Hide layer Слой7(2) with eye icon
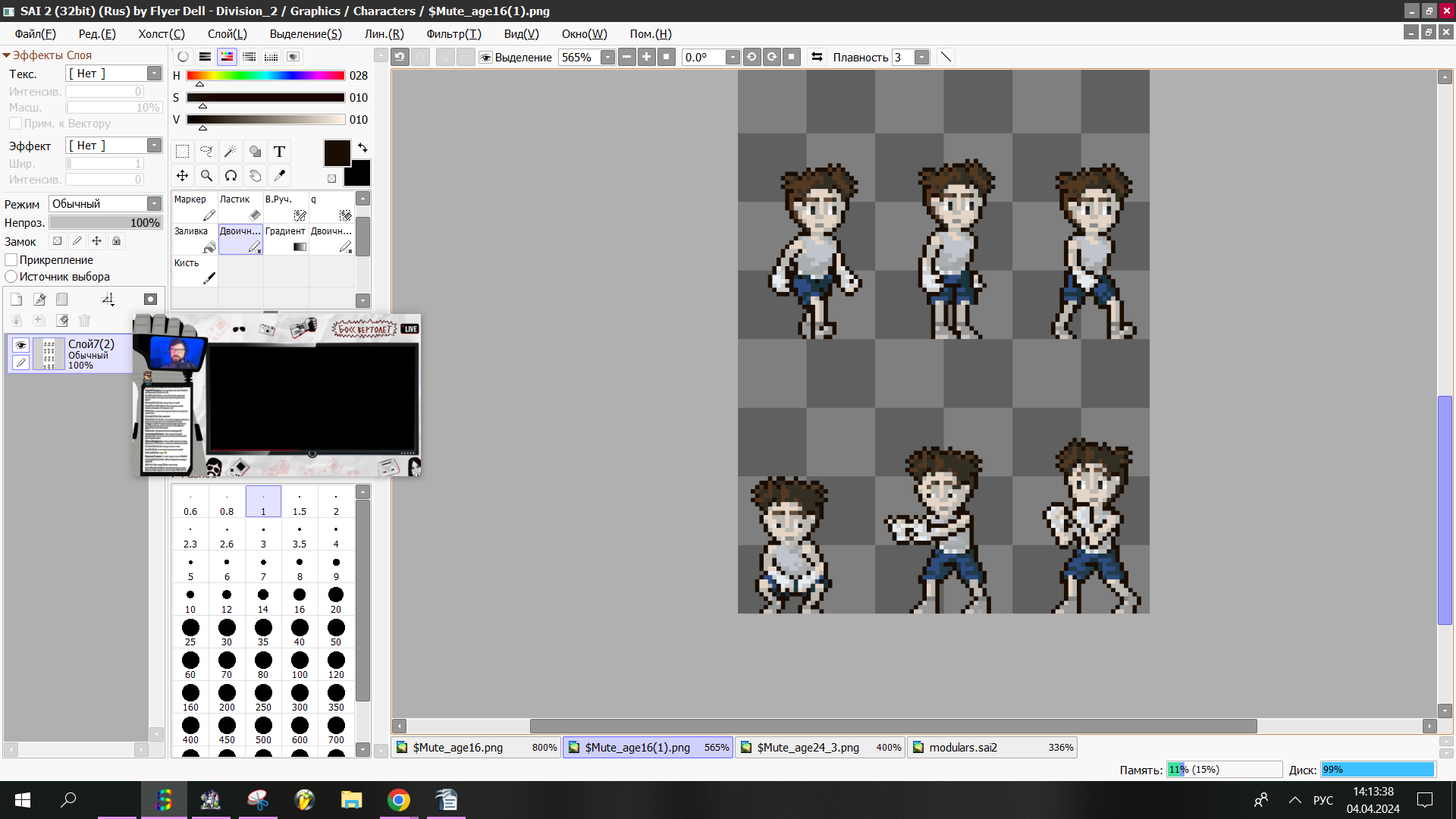 (x=21, y=345)
